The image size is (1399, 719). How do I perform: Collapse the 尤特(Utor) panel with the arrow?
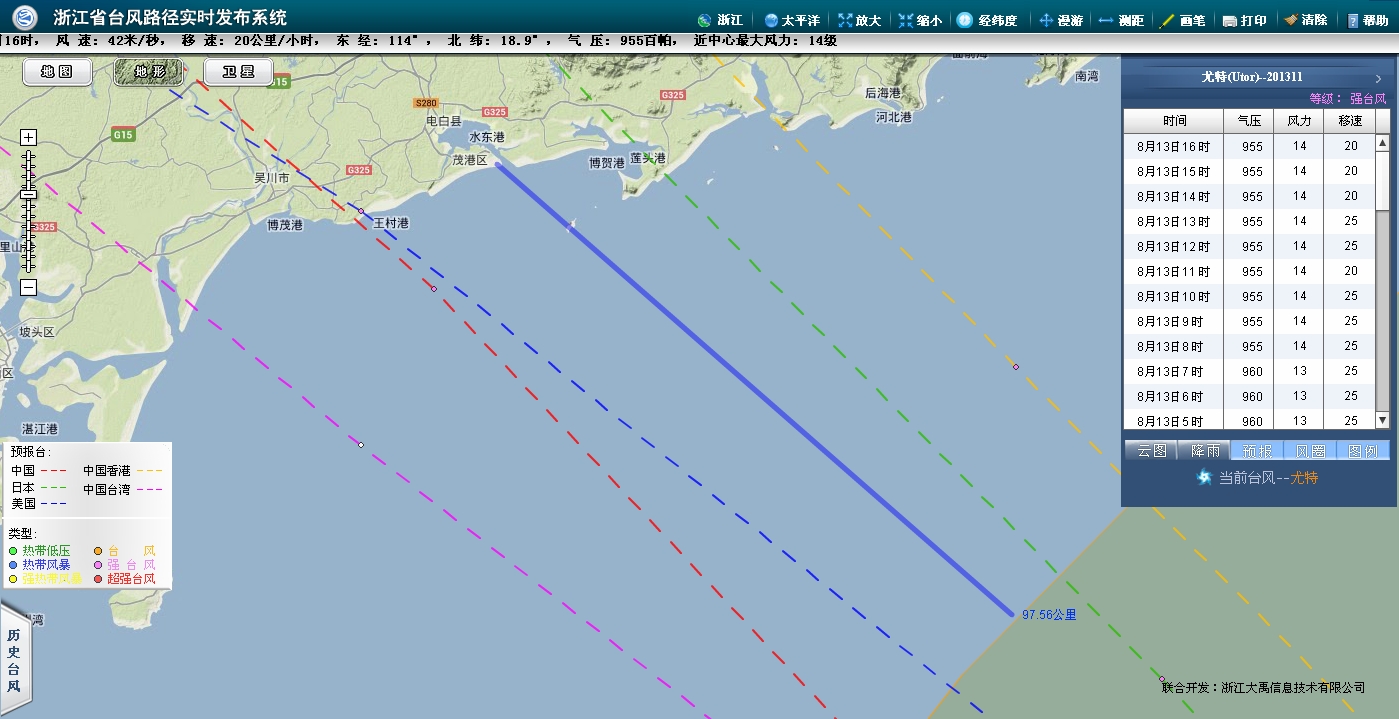pyautogui.click(x=1378, y=77)
